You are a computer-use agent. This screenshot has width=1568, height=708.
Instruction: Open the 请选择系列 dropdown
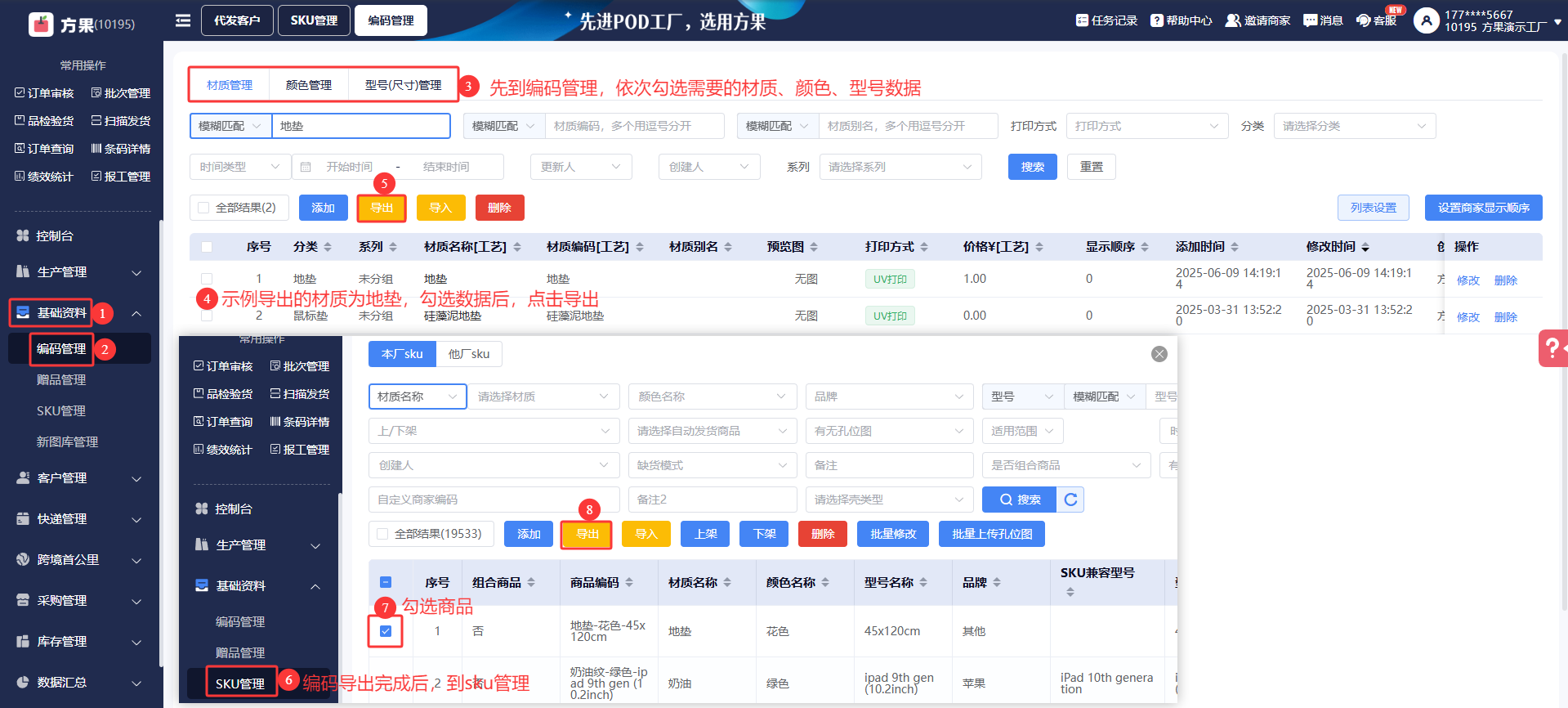[x=900, y=167]
